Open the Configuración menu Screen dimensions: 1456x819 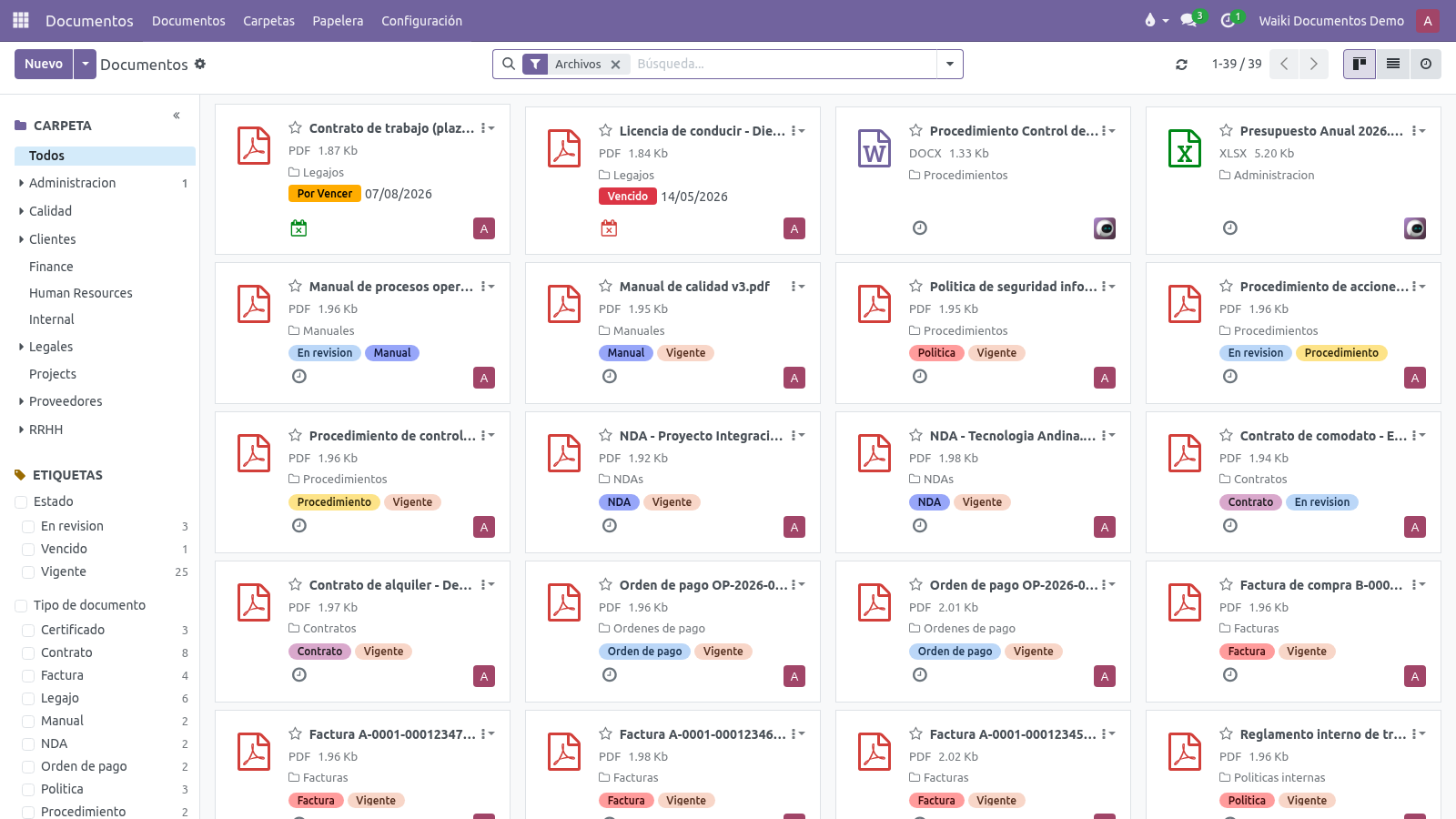point(421,21)
